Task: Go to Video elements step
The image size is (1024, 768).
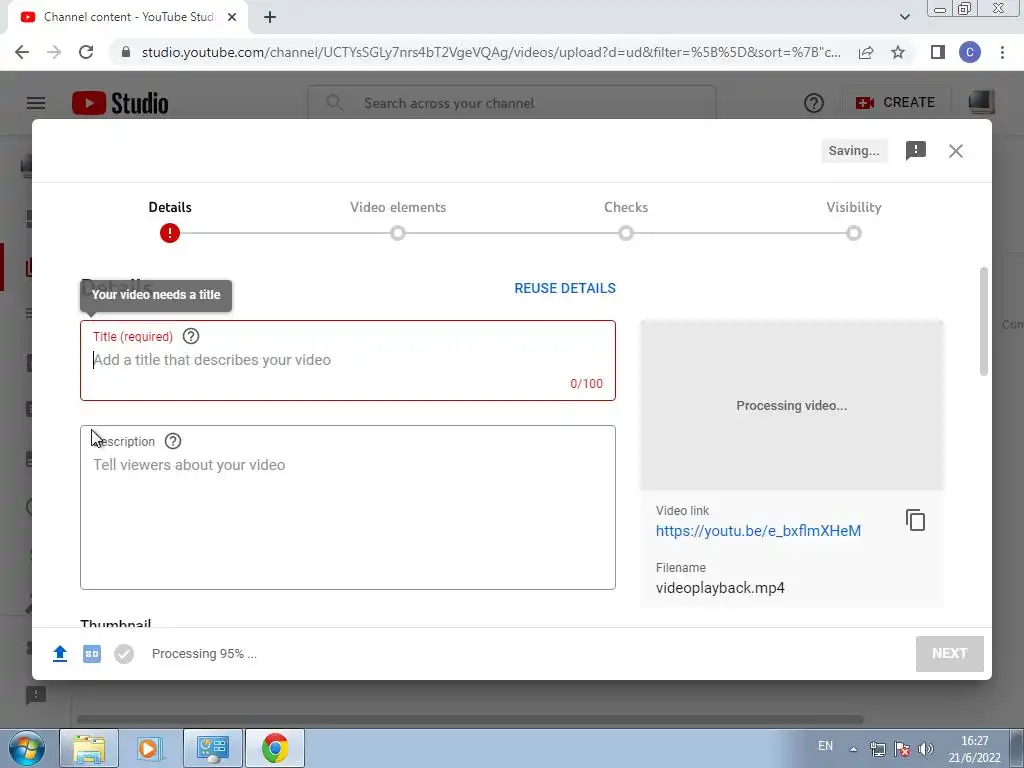Action: click(398, 220)
